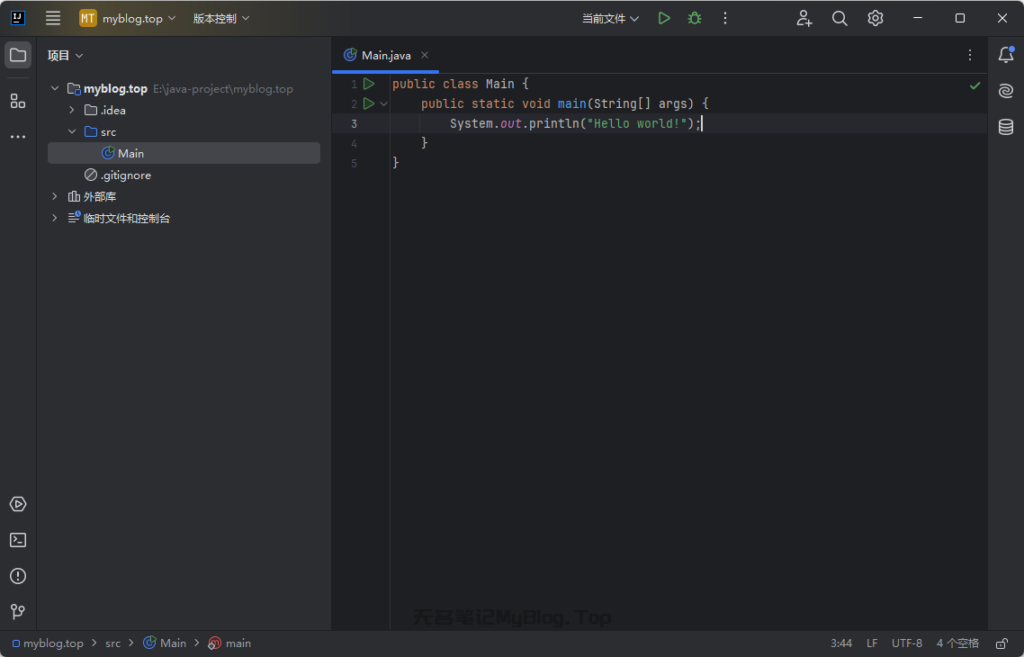Toggle the Project tool window folder icon
This screenshot has height=657, width=1024.
click(x=18, y=55)
